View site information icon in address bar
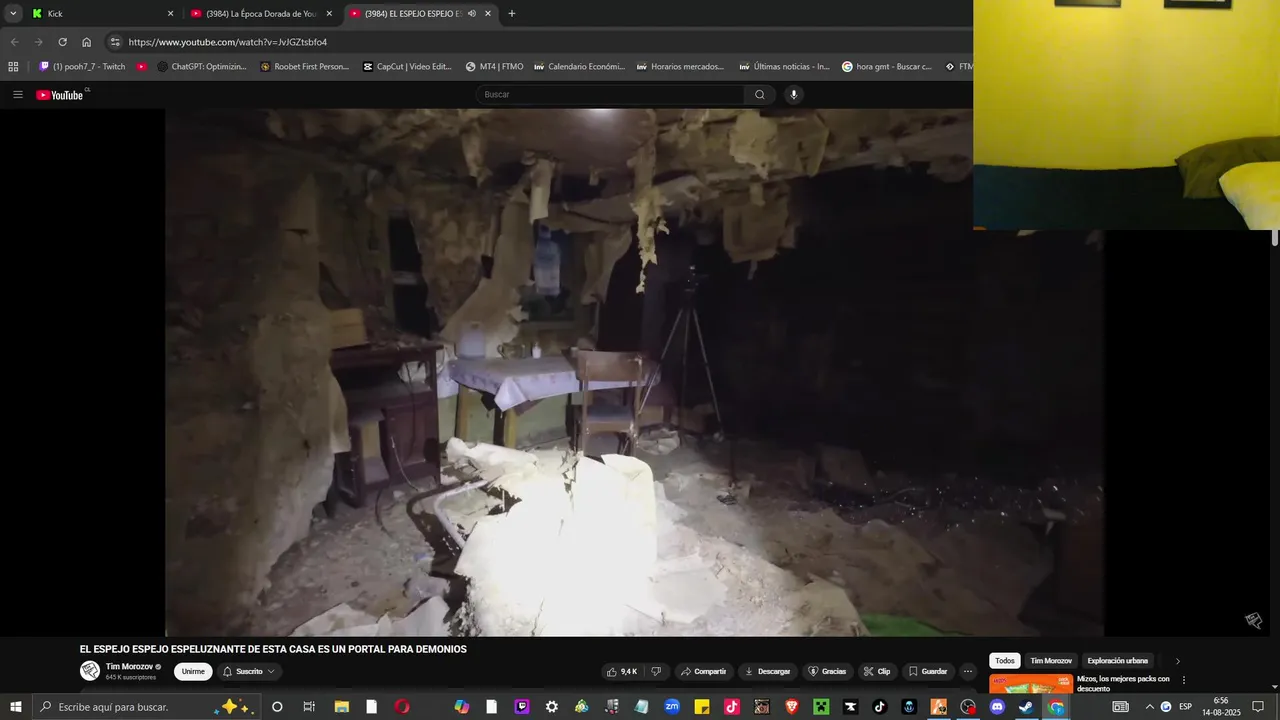The image size is (1280, 720). (x=115, y=42)
